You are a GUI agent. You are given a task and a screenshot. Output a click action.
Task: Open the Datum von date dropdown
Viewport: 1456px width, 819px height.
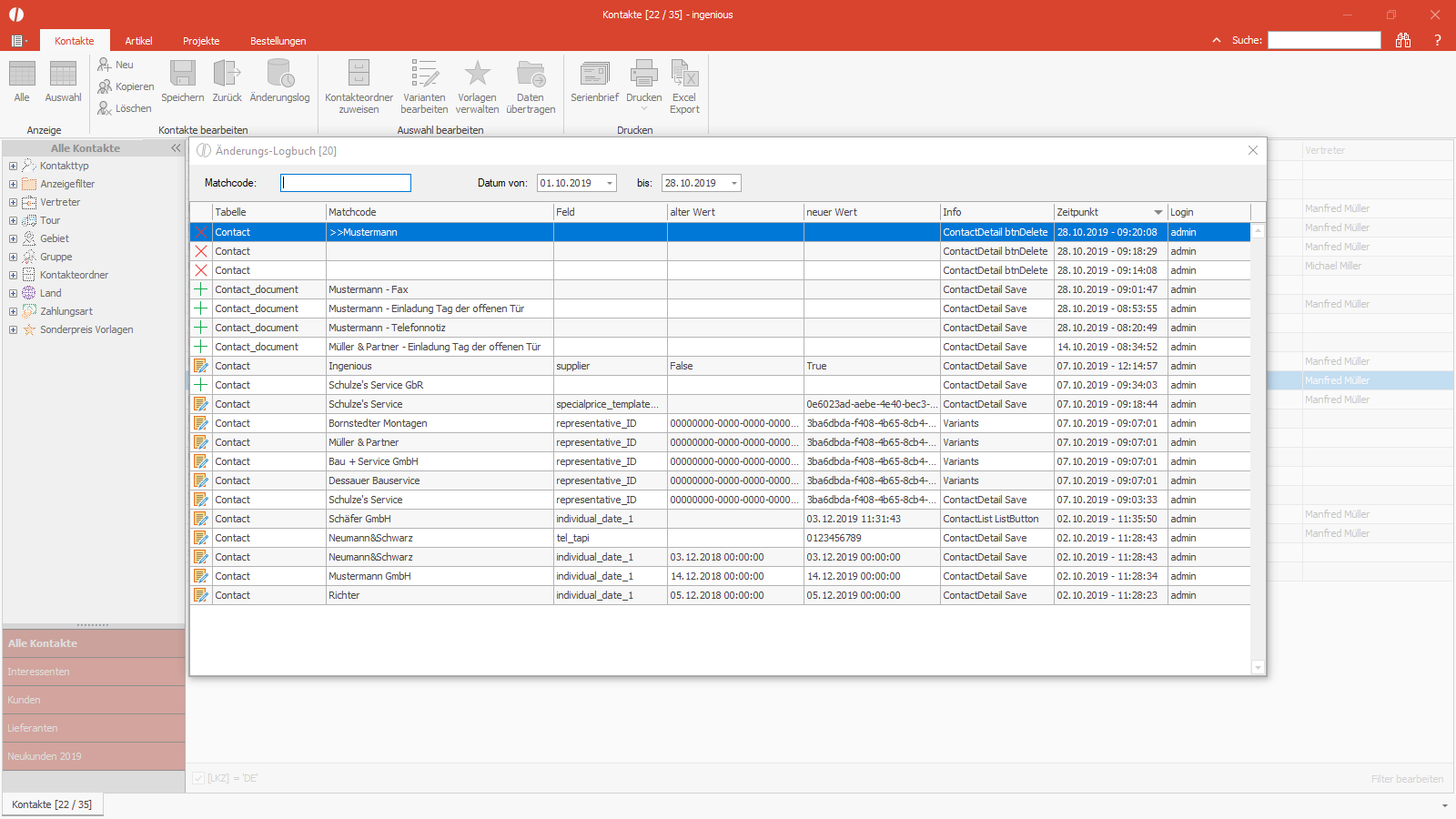pos(610,183)
